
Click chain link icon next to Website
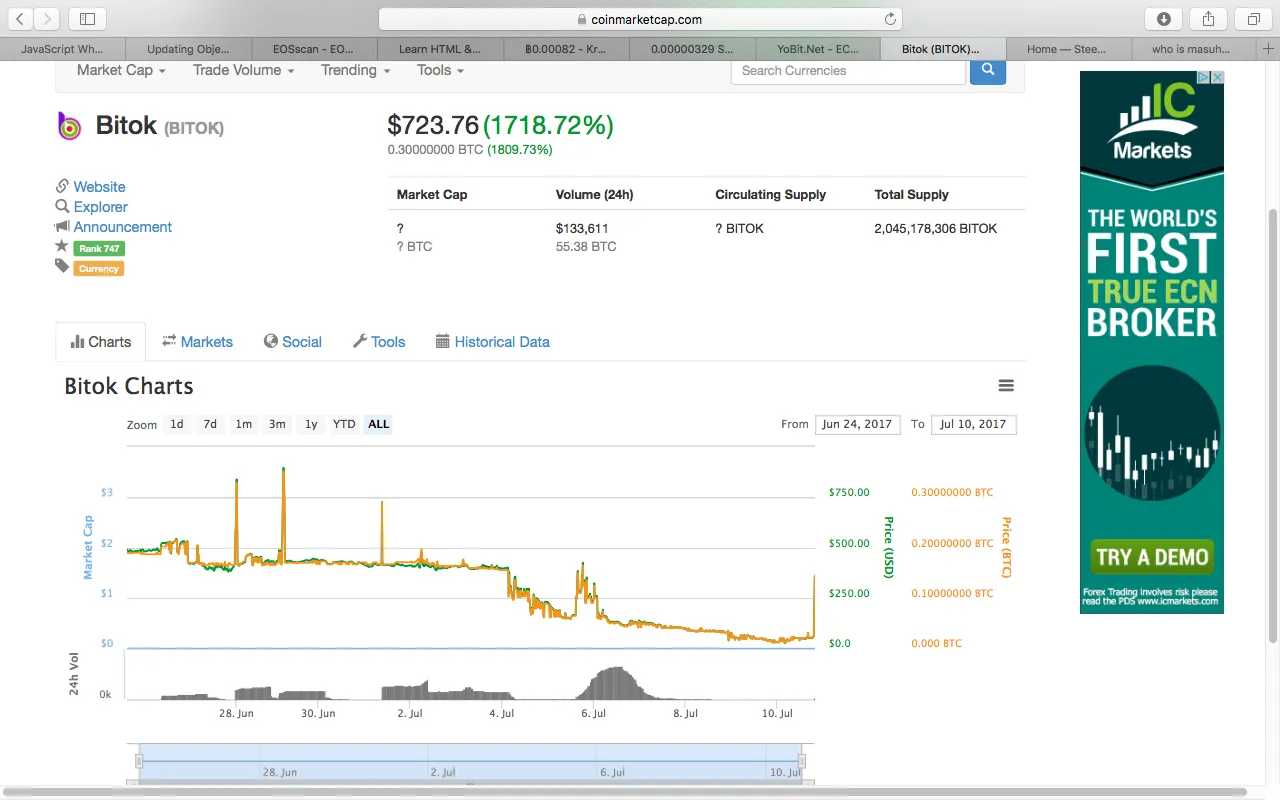pyautogui.click(x=62, y=186)
